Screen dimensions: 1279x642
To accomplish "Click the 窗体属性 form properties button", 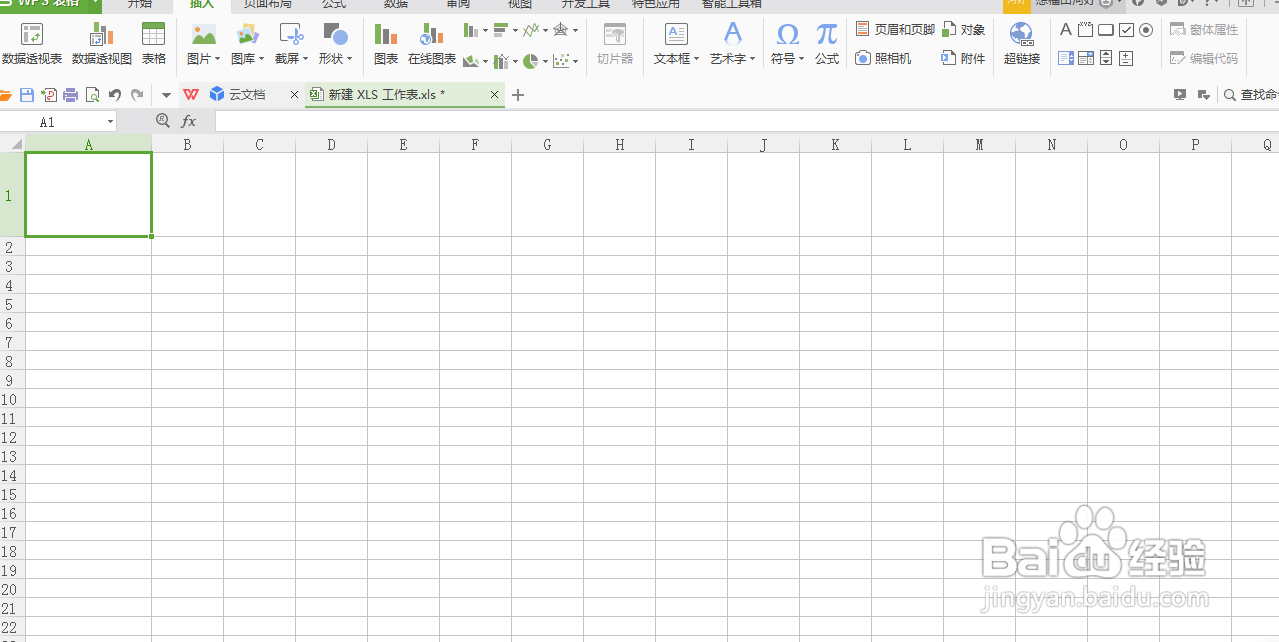I will tap(1204, 30).
